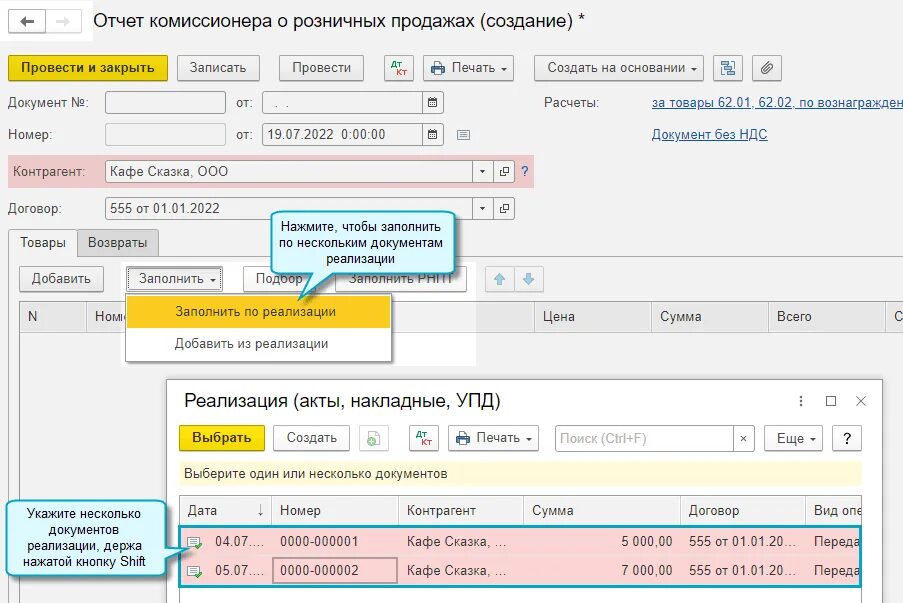The image size is (903, 603).
Task: Click the Договор field 555 от 01.01.2022
Action: (289, 208)
